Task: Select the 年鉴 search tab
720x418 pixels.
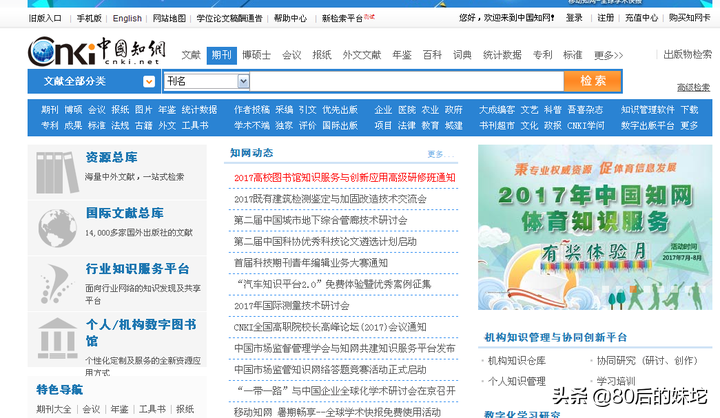Action: 402,55
